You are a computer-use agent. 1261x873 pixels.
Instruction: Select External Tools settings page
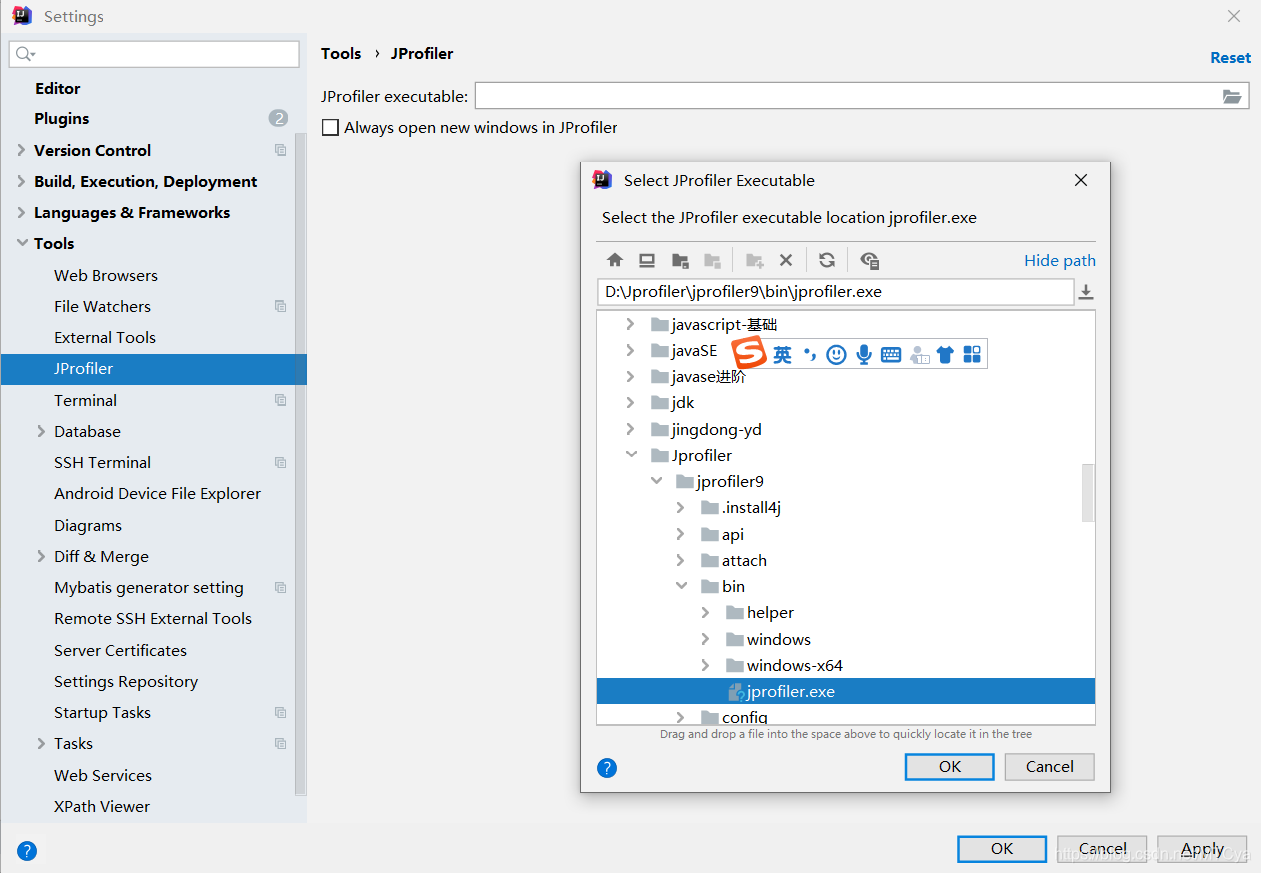[x=105, y=337]
